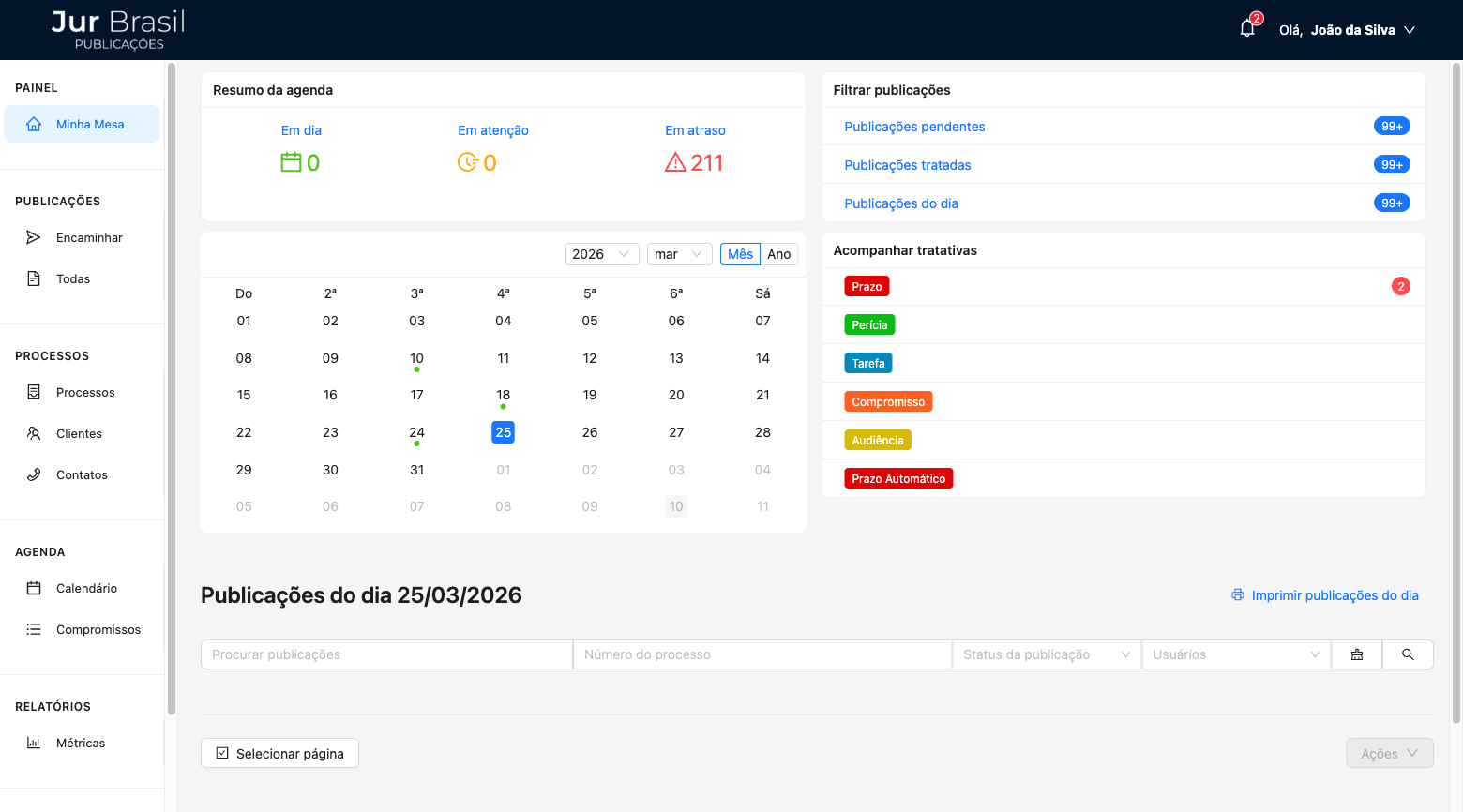Open Publicações pendentes filter link
This screenshot has width=1463, height=812.
[x=914, y=126]
